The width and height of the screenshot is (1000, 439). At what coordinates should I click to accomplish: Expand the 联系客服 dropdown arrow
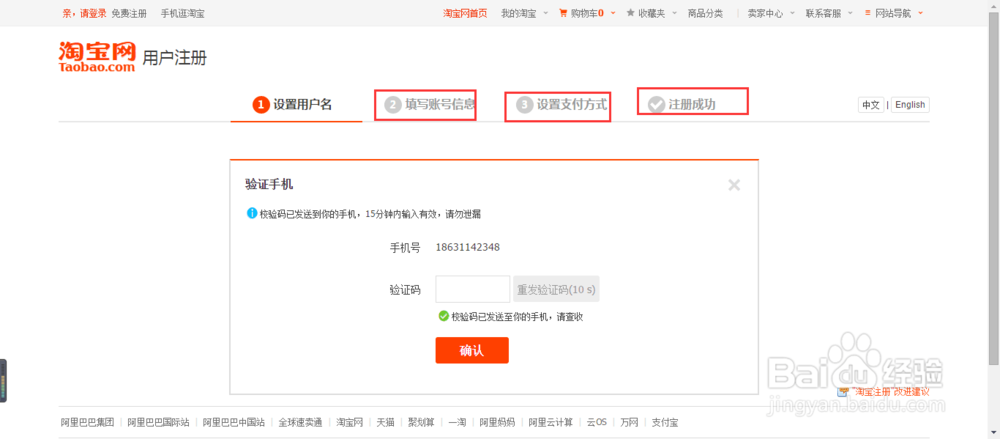(x=851, y=13)
